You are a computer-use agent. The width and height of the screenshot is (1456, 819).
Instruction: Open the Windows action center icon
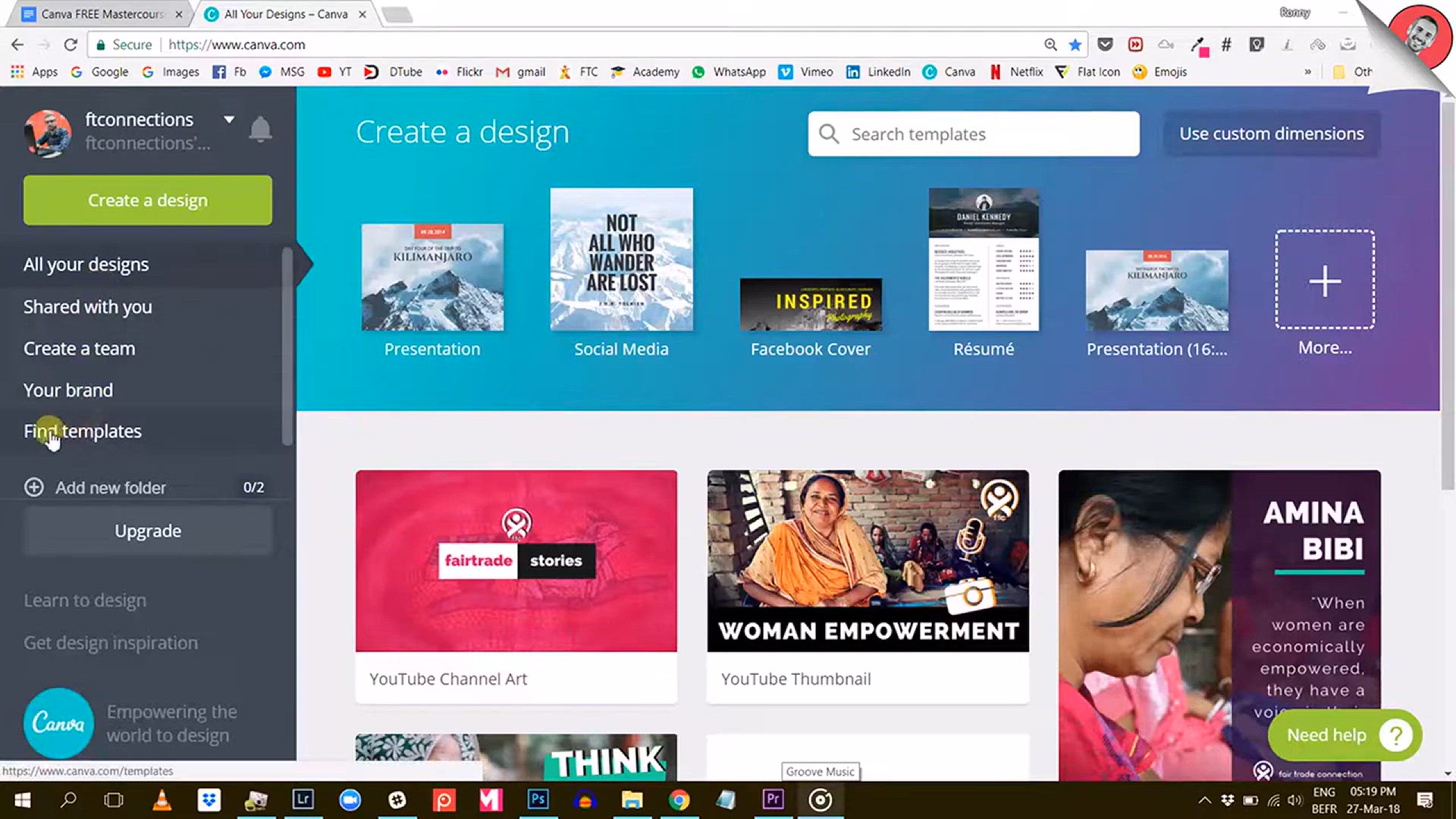pyautogui.click(x=1425, y=800)
